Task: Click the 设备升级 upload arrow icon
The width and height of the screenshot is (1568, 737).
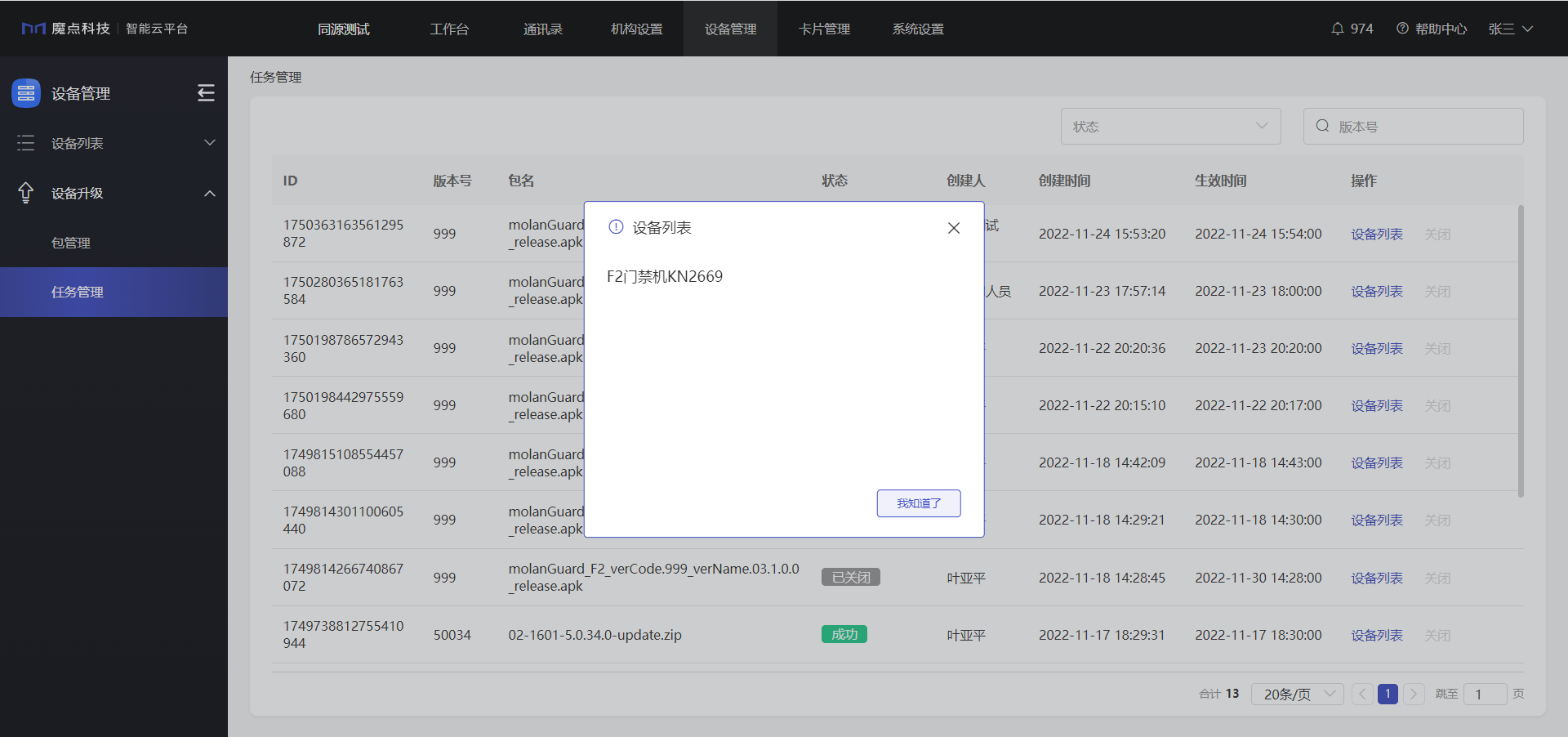Action: point(26,193)
